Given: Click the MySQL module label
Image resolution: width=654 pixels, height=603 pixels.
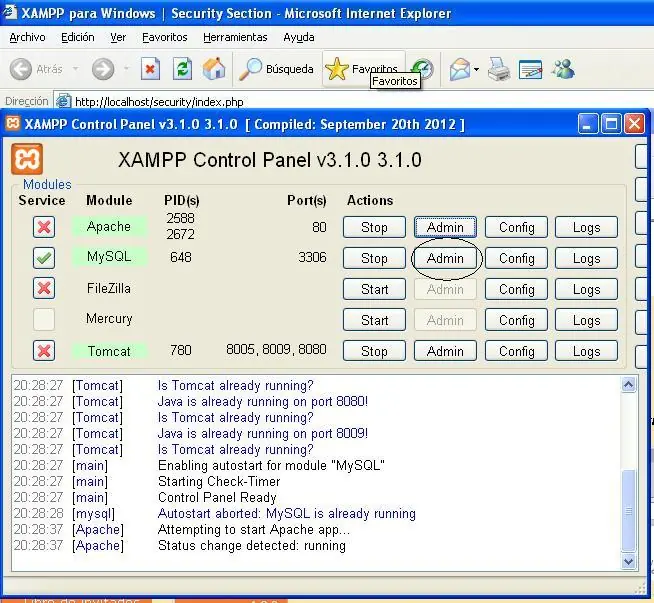Looking at the screenshot, I should tap(109, 256).
